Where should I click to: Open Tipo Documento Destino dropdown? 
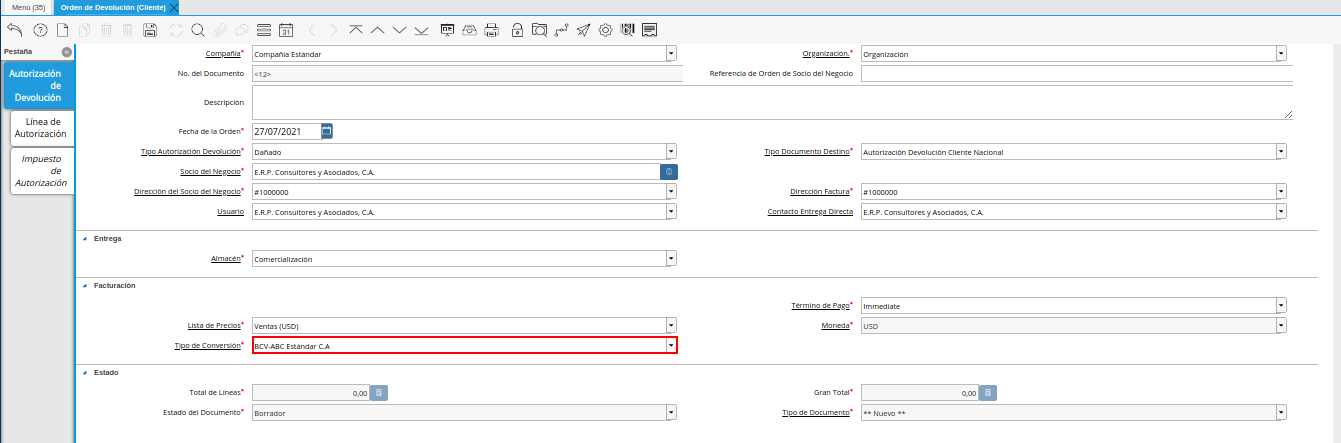click(1281, 152)
